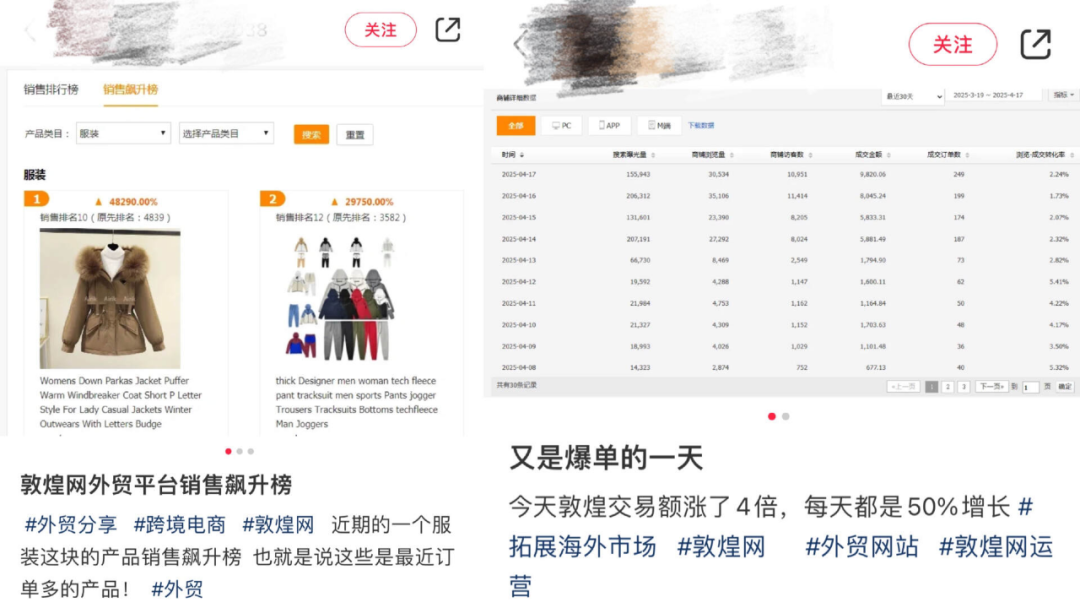Click the 下载数据 download link
This screenshot has height=608, width=1080.
pyautogui.click(x=701, y=125)
